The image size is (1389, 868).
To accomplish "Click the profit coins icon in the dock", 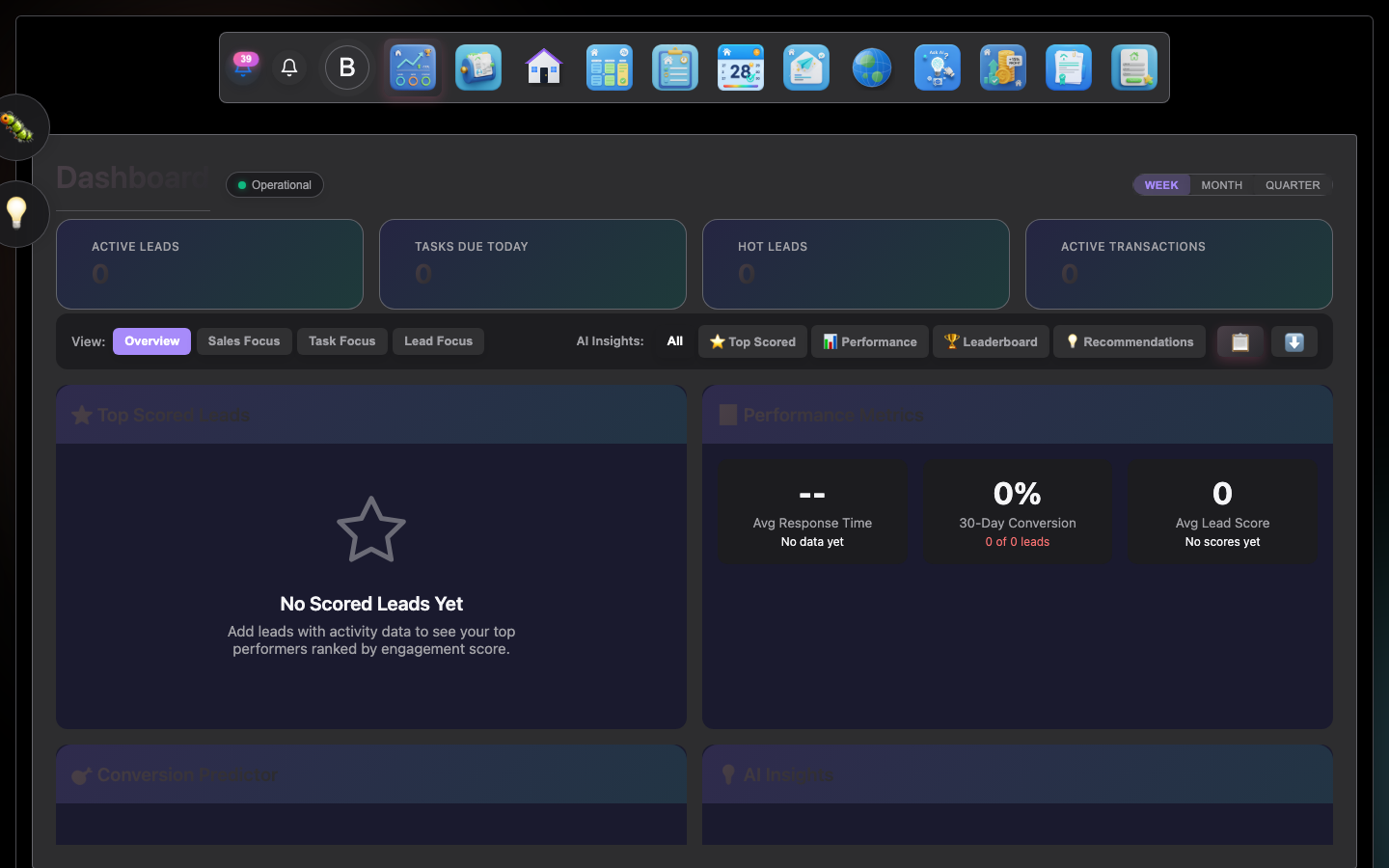I will click(x=1002, y=68).
